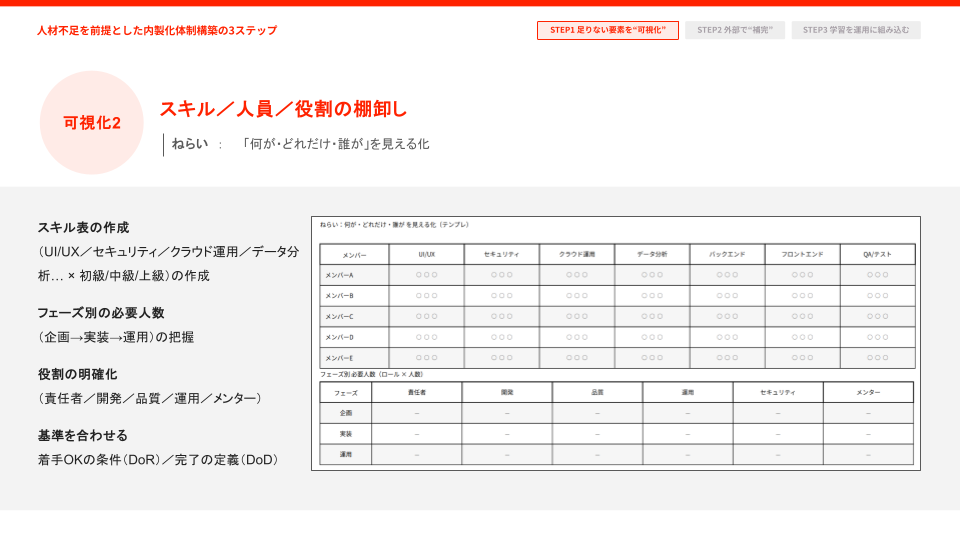Click the QA/テスト column header
The width and height of the screenshot is (960, 540).
coord(877,254)
